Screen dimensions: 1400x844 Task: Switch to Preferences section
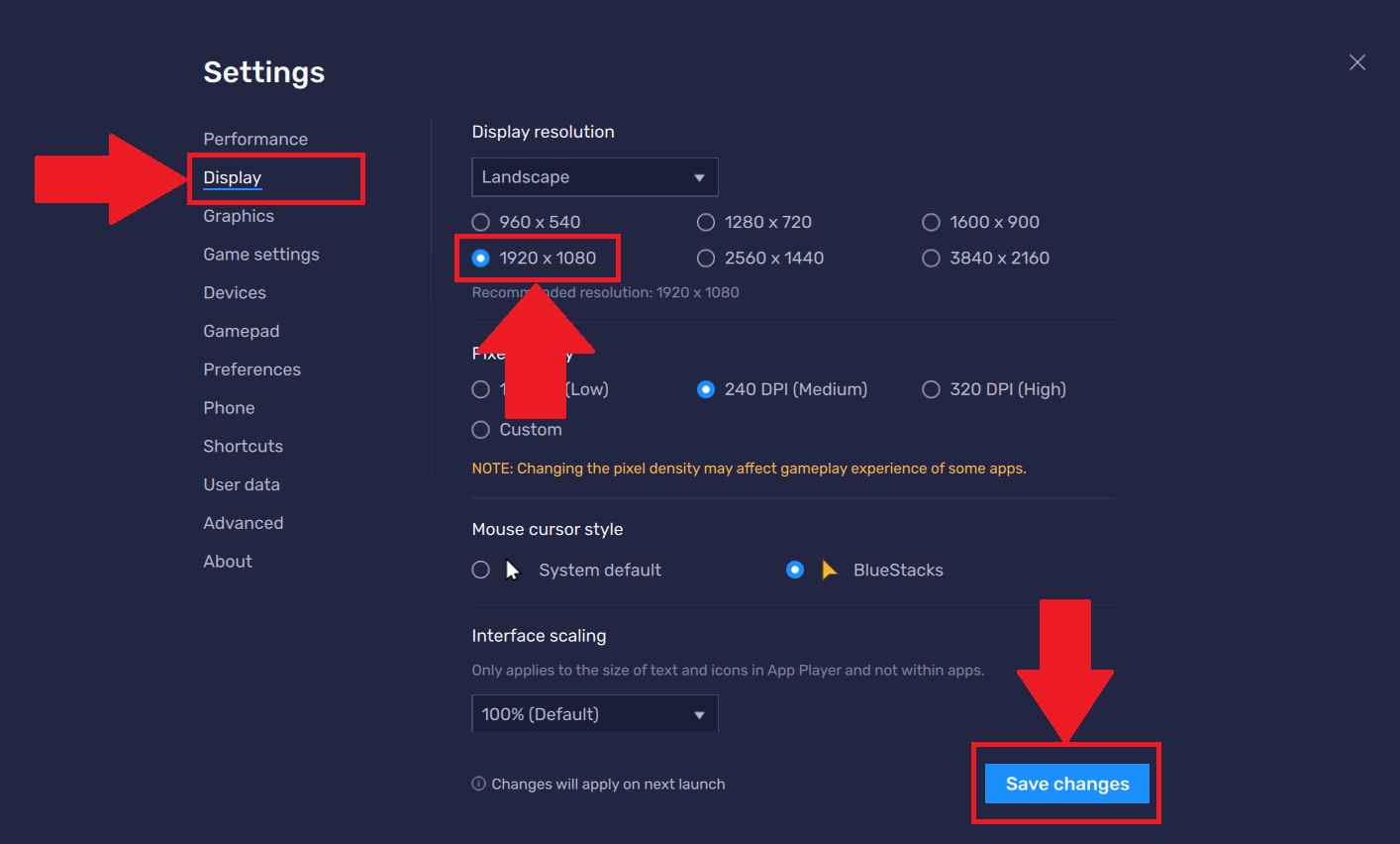(252, 369)
